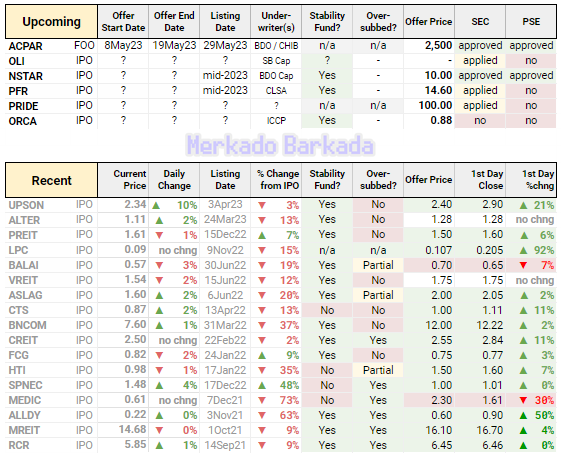Click ACPAR offer start date 8May23

click(123, 45)
